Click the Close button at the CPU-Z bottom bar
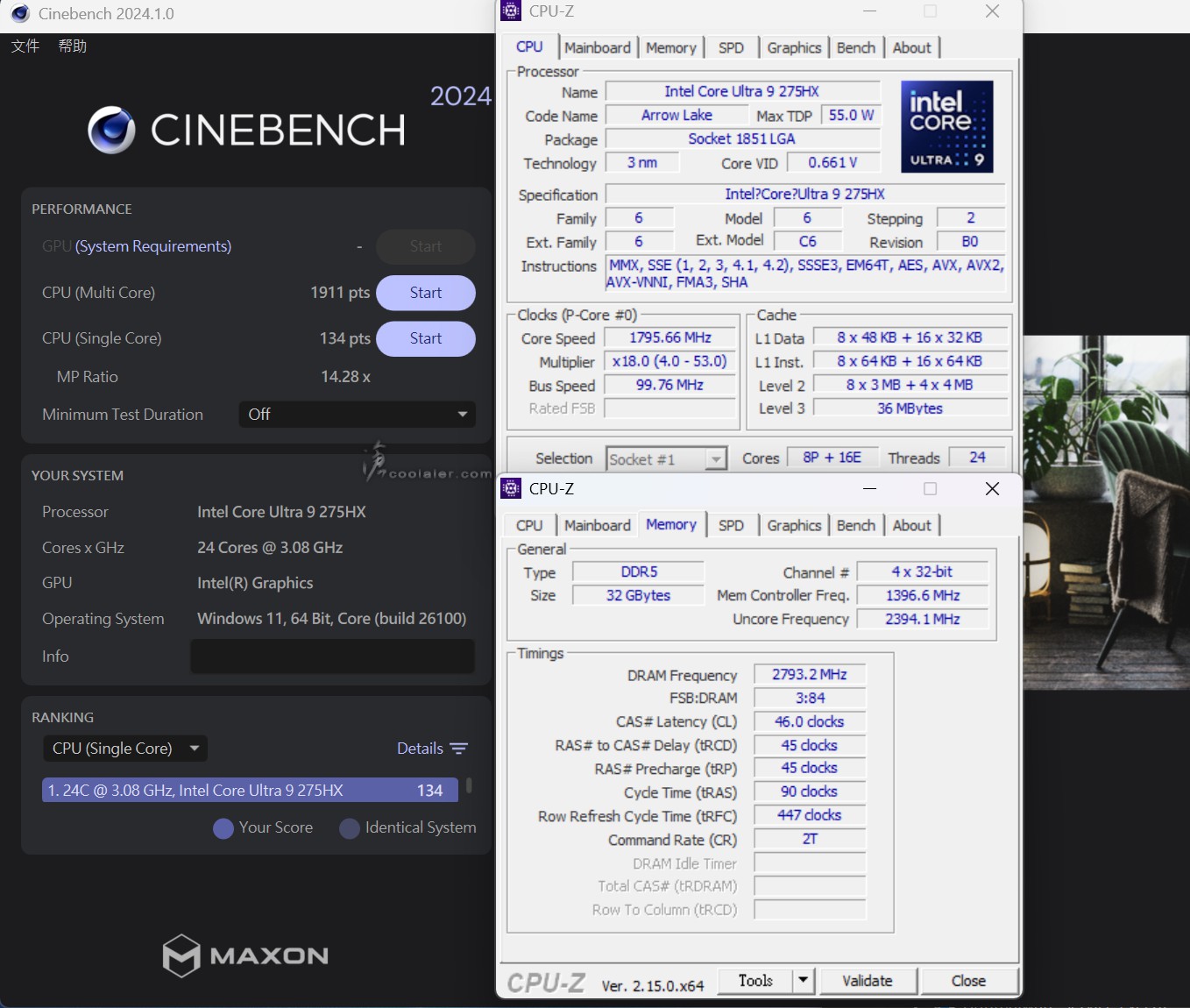The height and width of the screenshot is (1008, 1190). [x=968, y=981]
